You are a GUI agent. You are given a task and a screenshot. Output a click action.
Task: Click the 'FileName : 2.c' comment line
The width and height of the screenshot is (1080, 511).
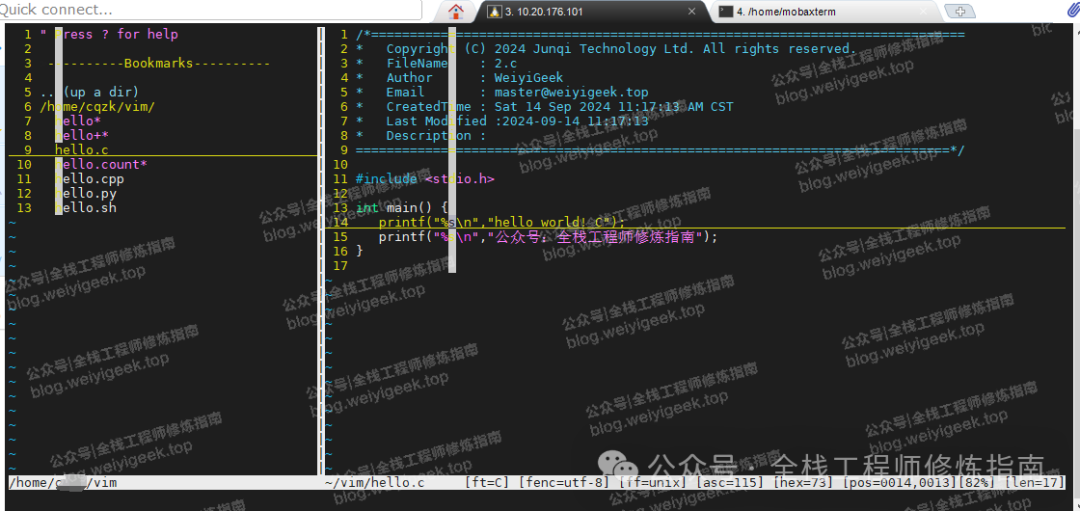[437, 63]
